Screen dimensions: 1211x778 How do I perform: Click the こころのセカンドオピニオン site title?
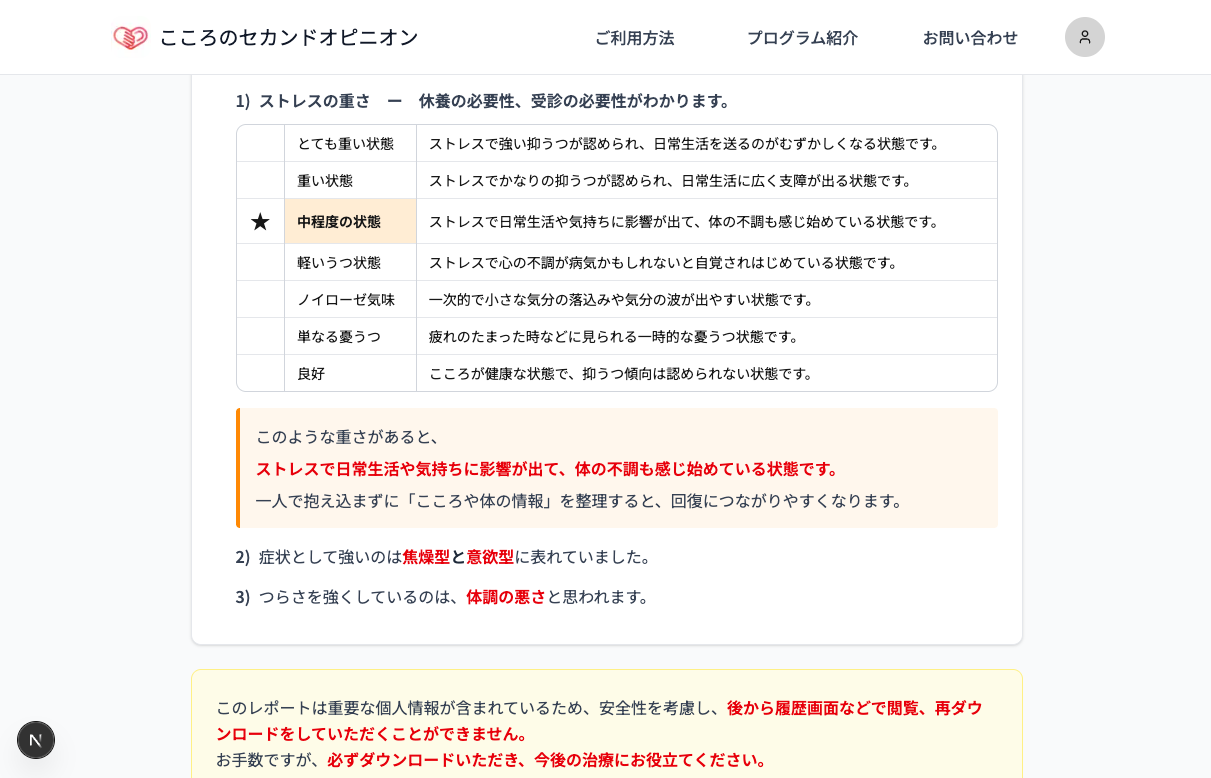point(288,38)
